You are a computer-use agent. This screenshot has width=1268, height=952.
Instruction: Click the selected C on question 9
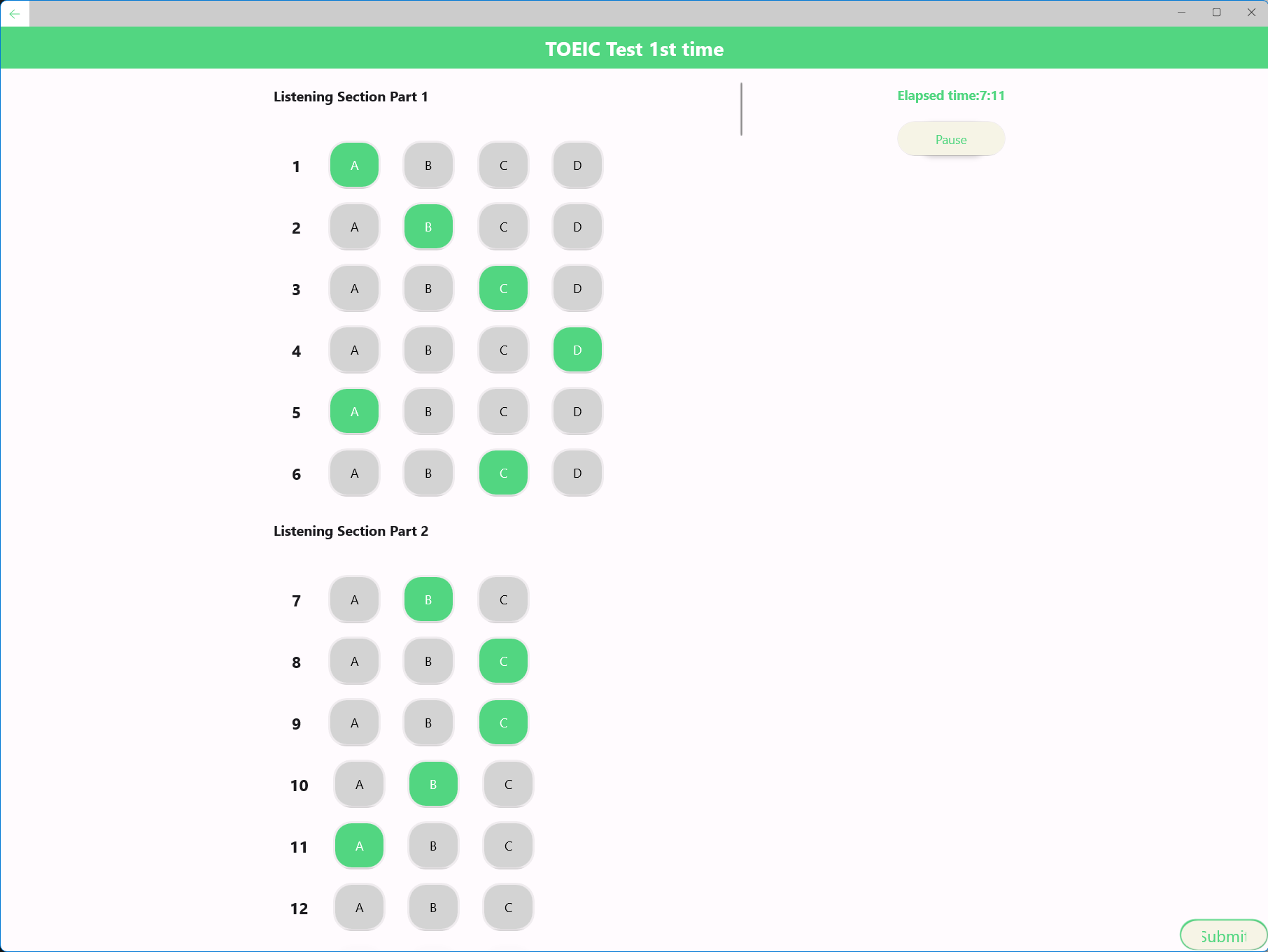[503, 723]
